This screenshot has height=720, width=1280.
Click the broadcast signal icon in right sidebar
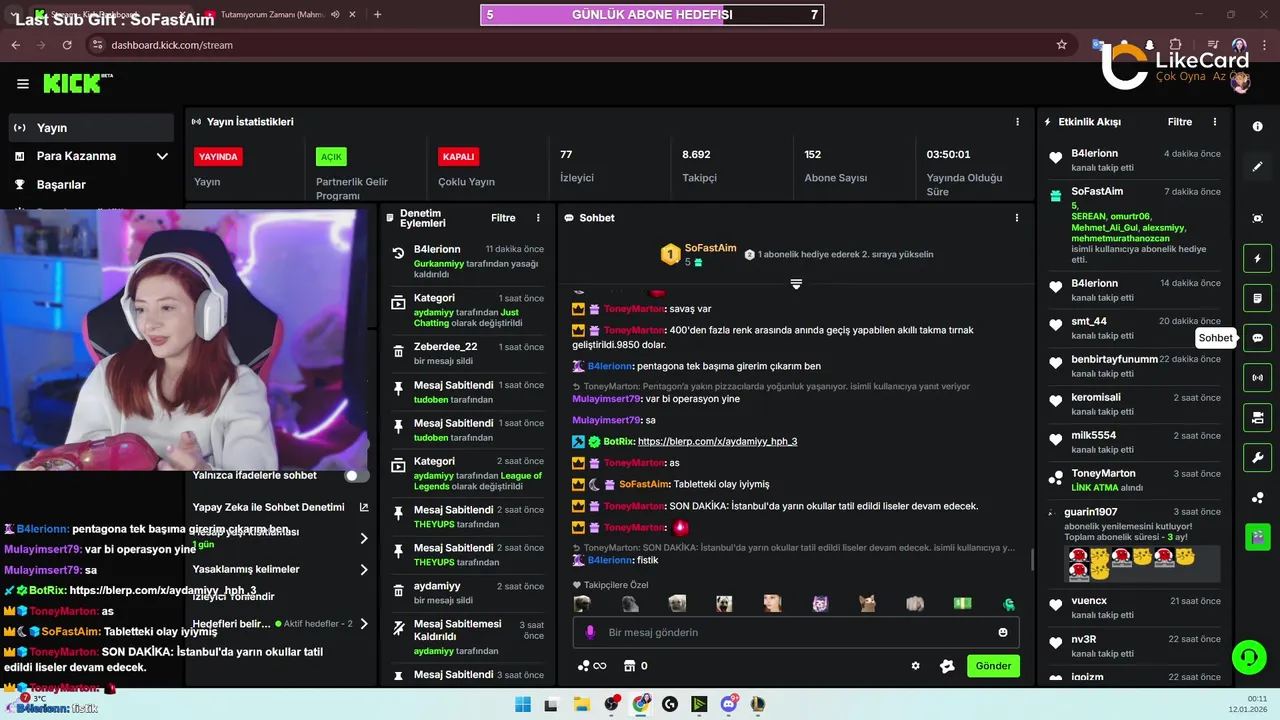[x=1257, y=378]
